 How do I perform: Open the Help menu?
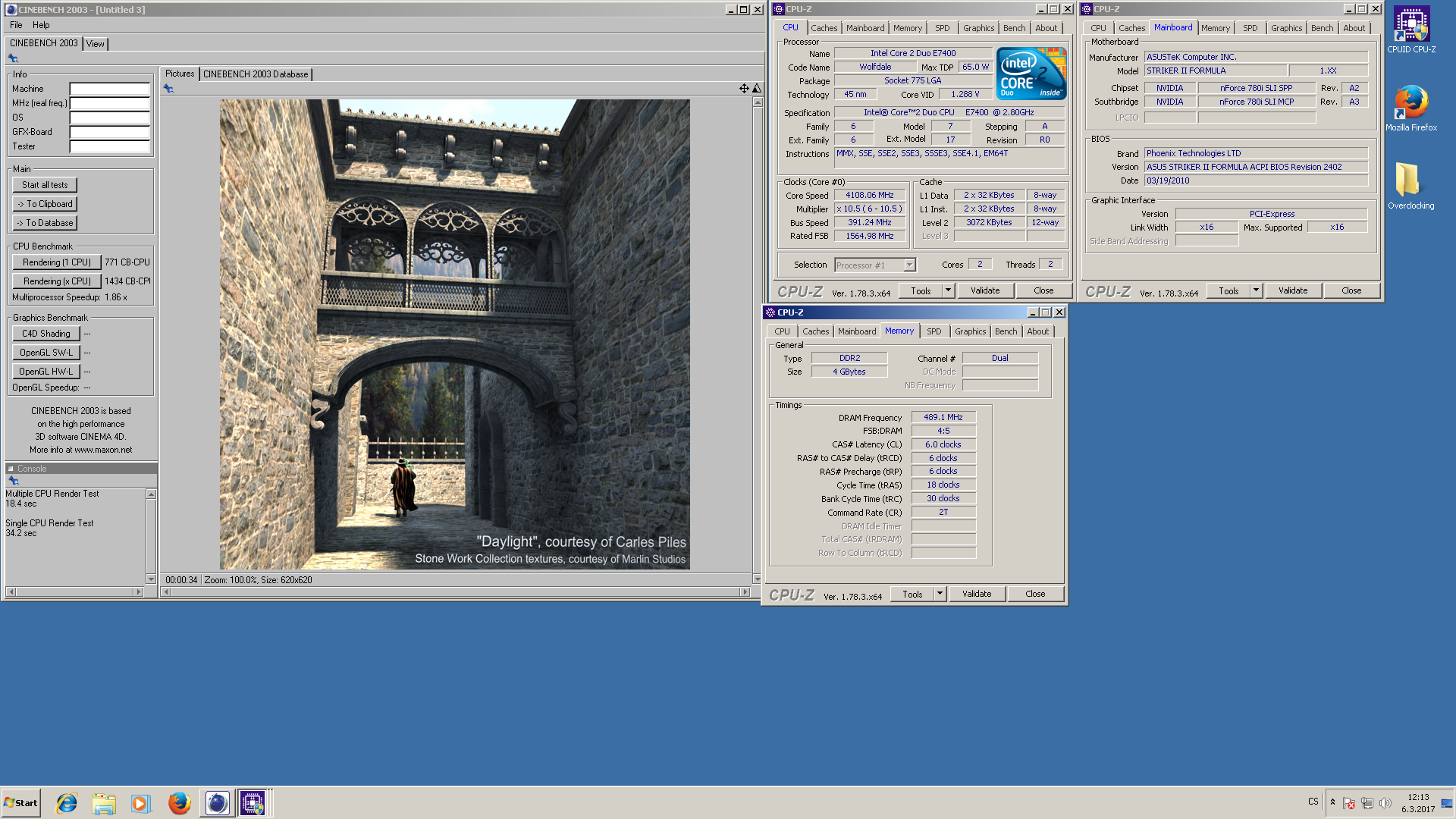pos(41,25)
